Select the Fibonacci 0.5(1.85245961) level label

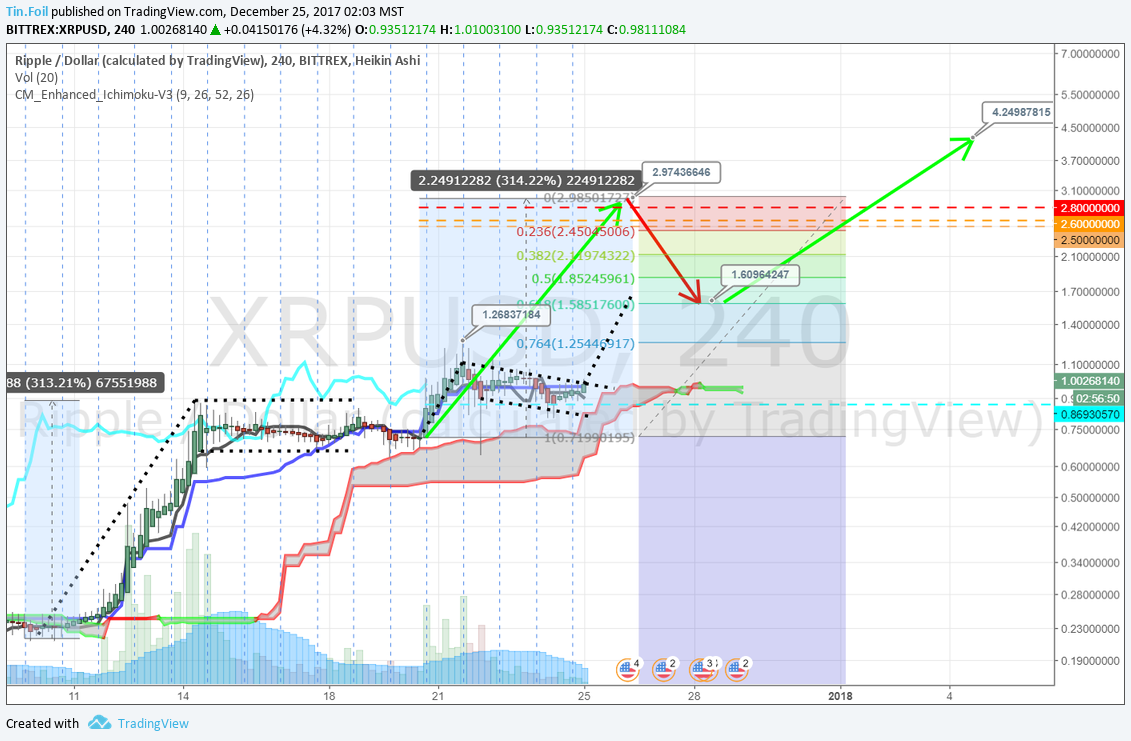[583, 279]
